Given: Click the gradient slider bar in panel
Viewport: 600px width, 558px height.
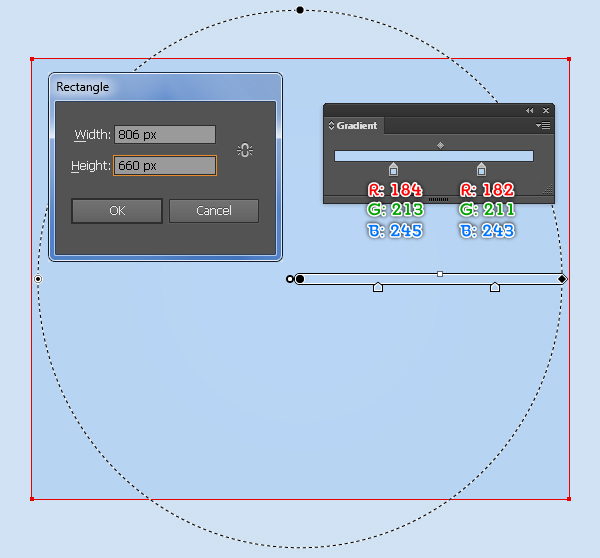Looking at the screenshot, I should click(x=434, y=156).
